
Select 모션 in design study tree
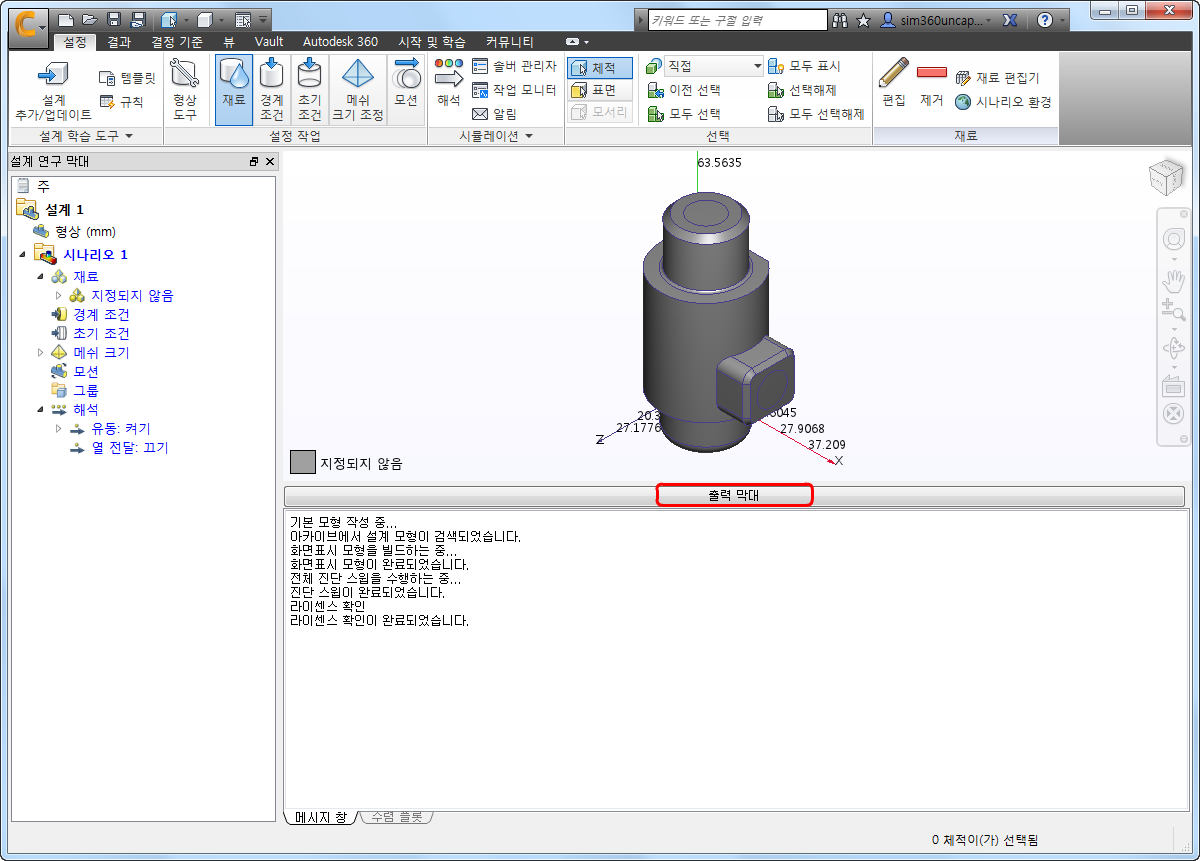click(x=86, y=372)
